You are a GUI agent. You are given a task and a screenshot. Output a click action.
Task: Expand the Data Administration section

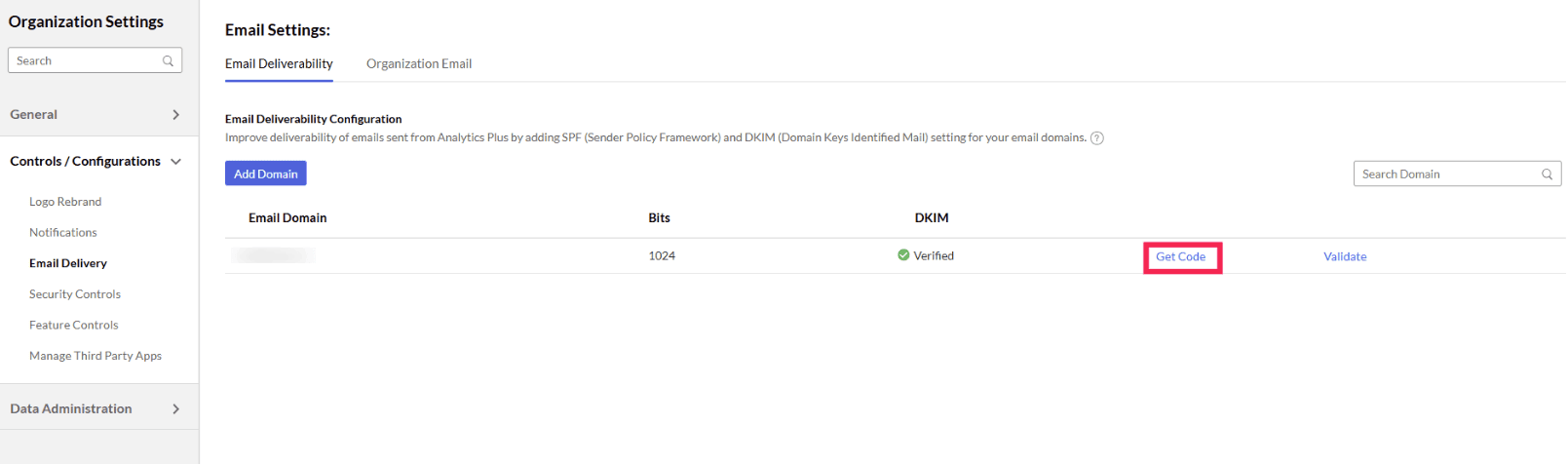(176, 409)
